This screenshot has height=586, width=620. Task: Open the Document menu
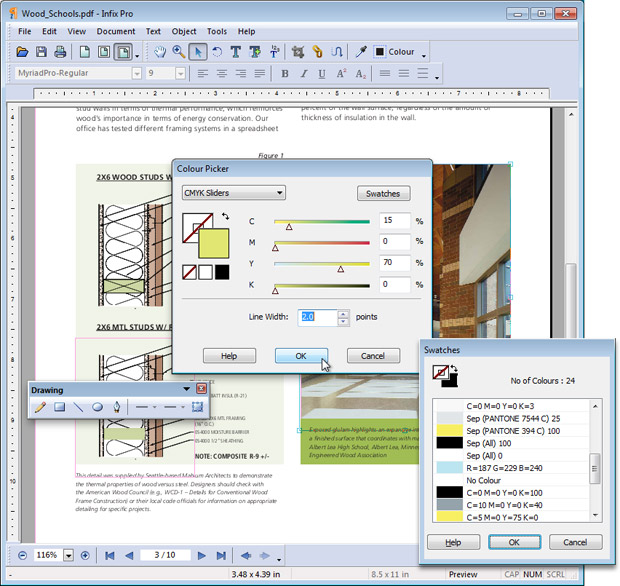point(115,31)
